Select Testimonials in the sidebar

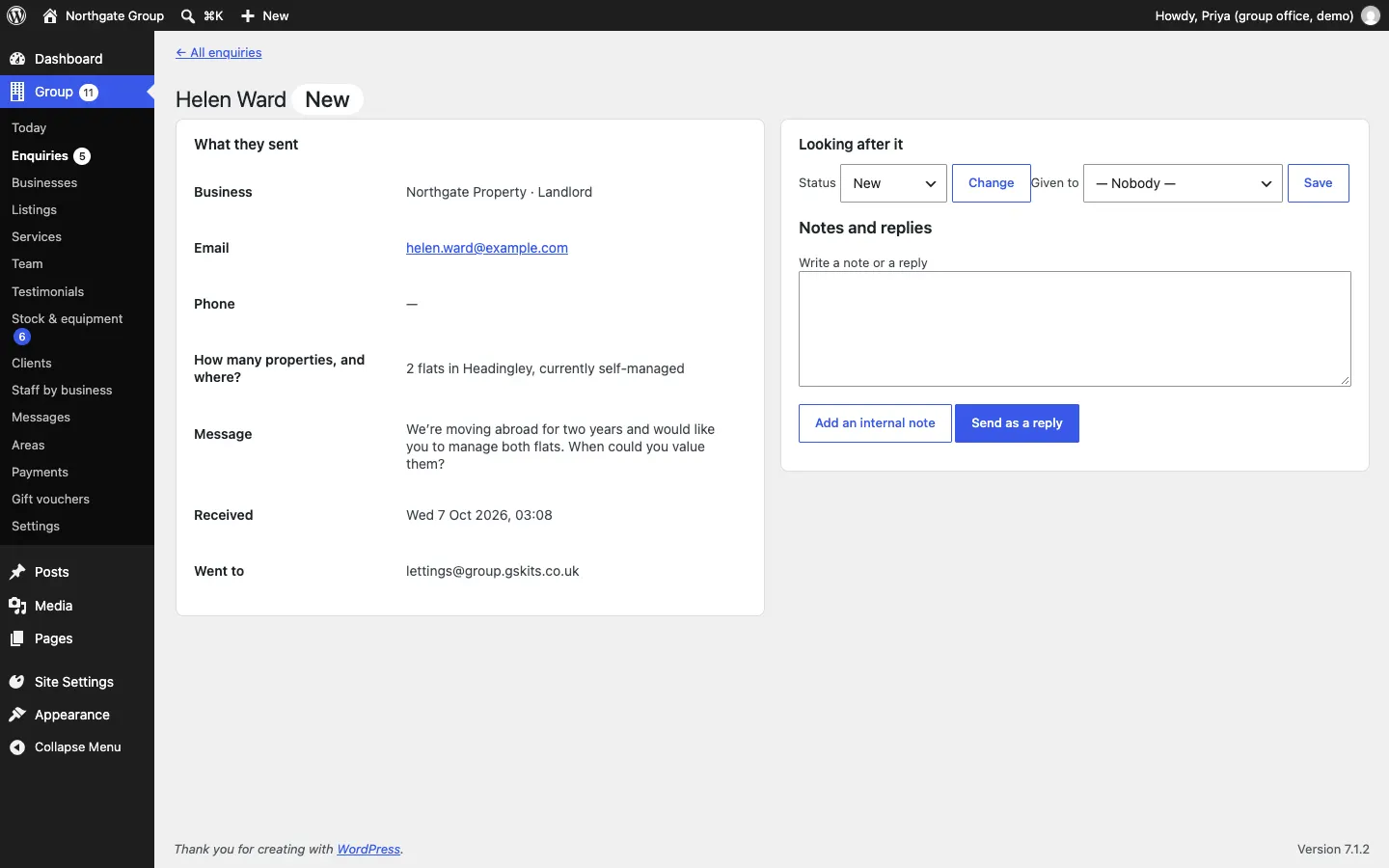click(x=47, y=291)
